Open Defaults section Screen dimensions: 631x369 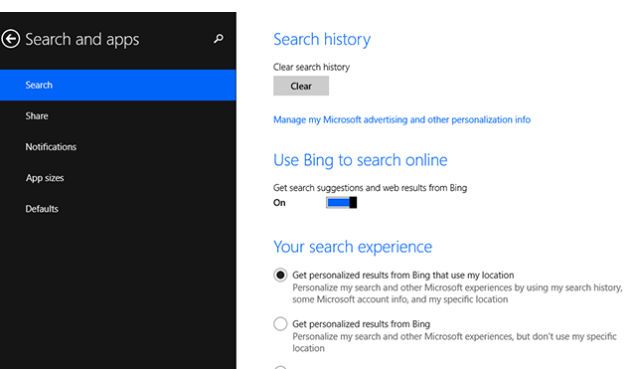[118, 209]
